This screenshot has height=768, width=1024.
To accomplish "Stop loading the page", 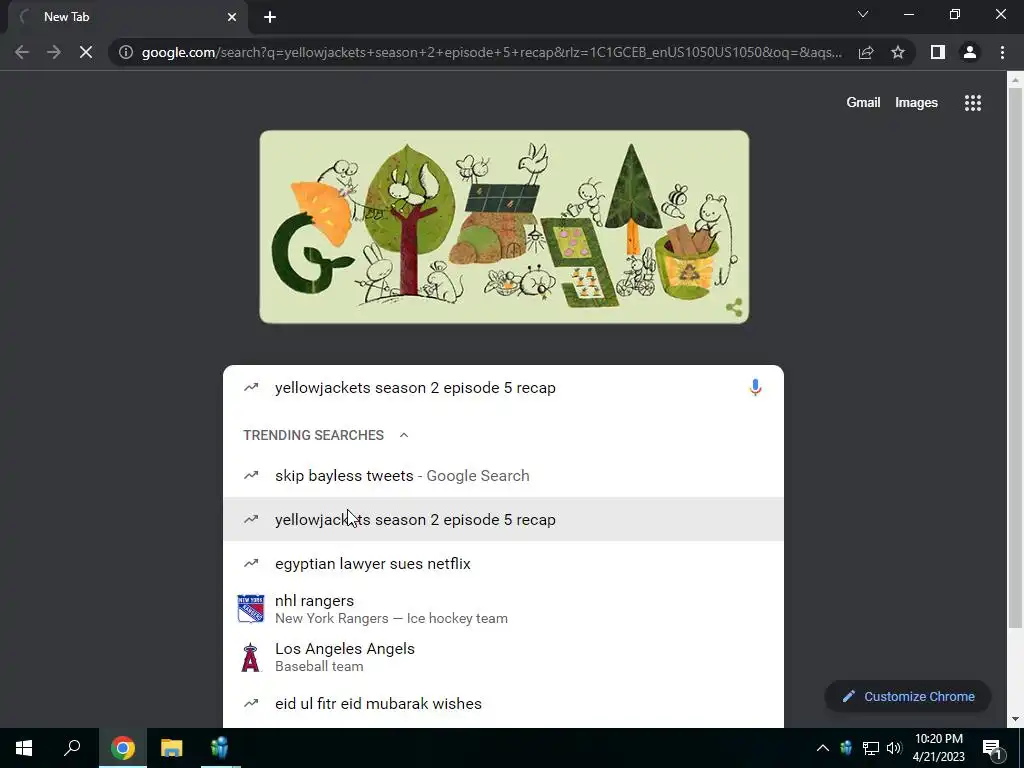I will [86, 52].
